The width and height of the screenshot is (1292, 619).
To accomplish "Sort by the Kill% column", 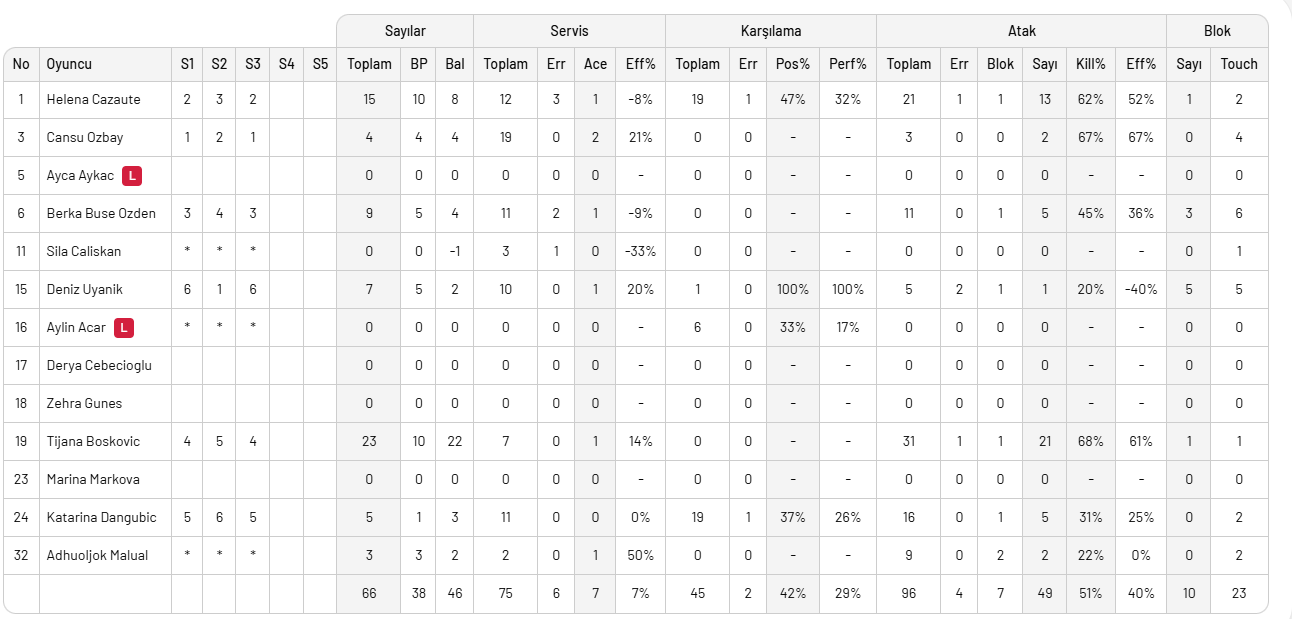I will pos(1090,64).
